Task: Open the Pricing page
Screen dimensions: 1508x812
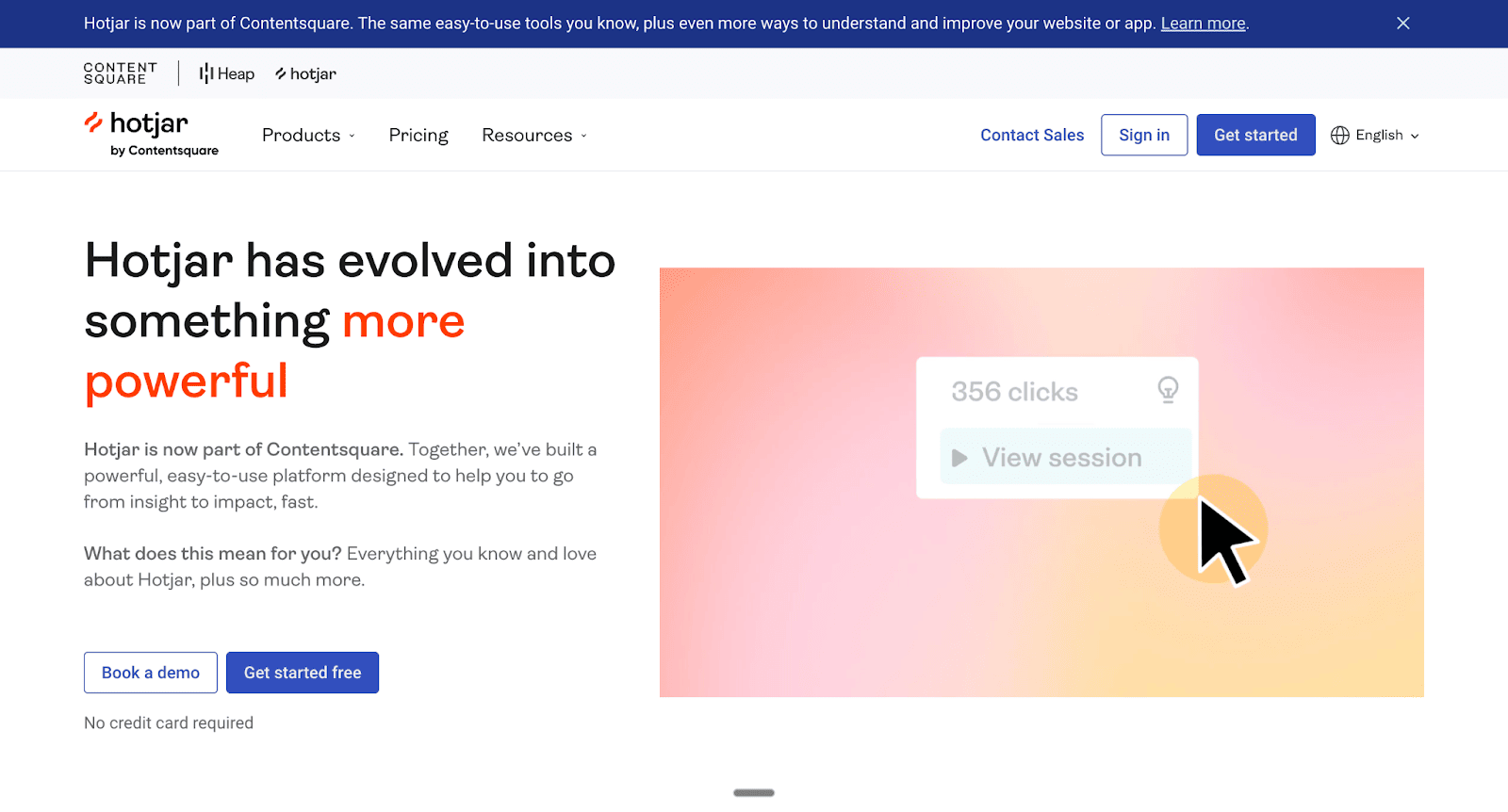Action: point(418,136)
